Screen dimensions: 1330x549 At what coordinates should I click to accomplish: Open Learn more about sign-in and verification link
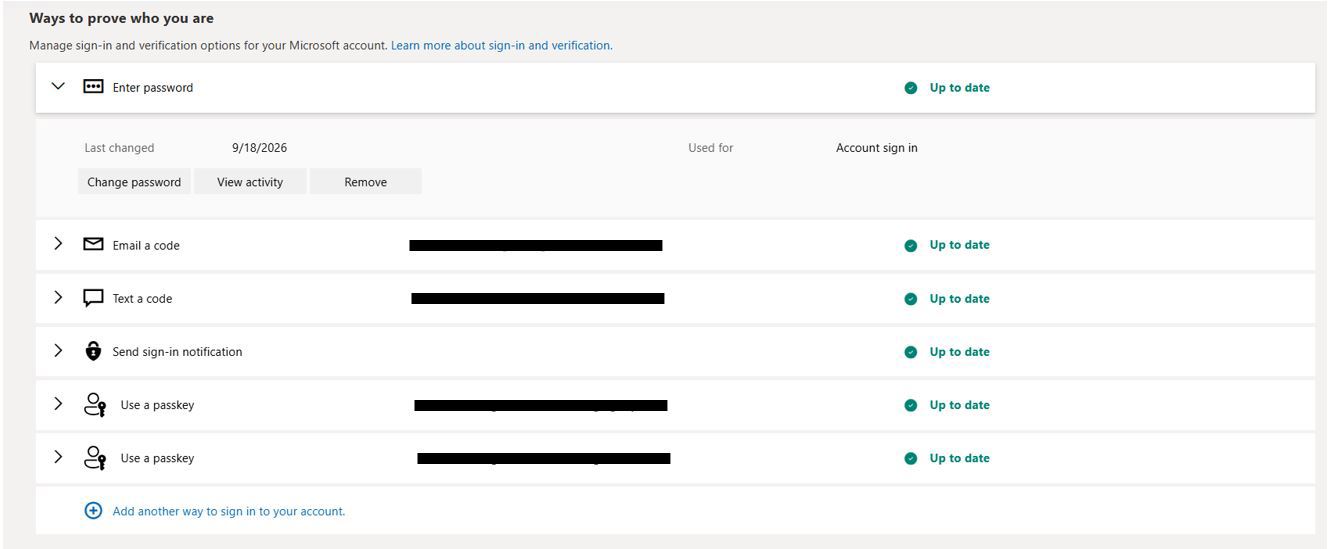pos(501,45)
